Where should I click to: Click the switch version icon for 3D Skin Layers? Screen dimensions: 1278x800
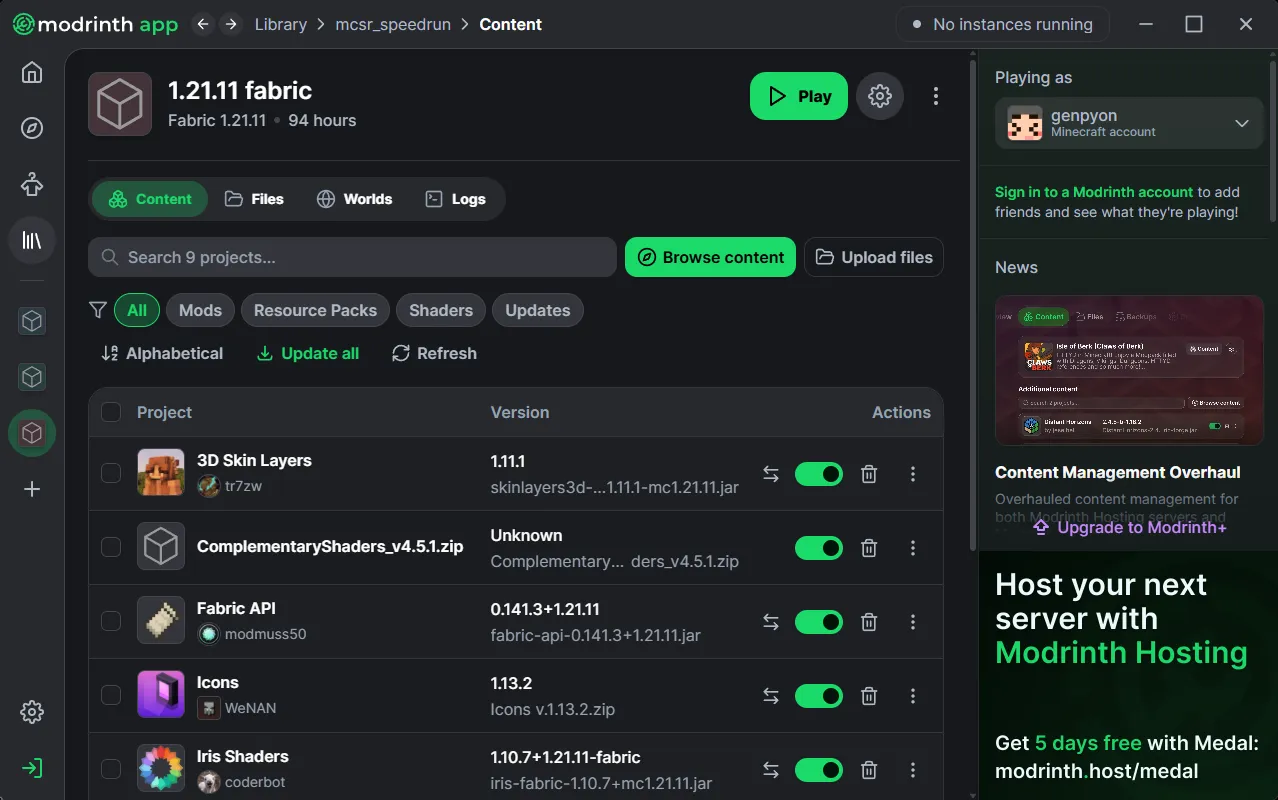[770, 474]
